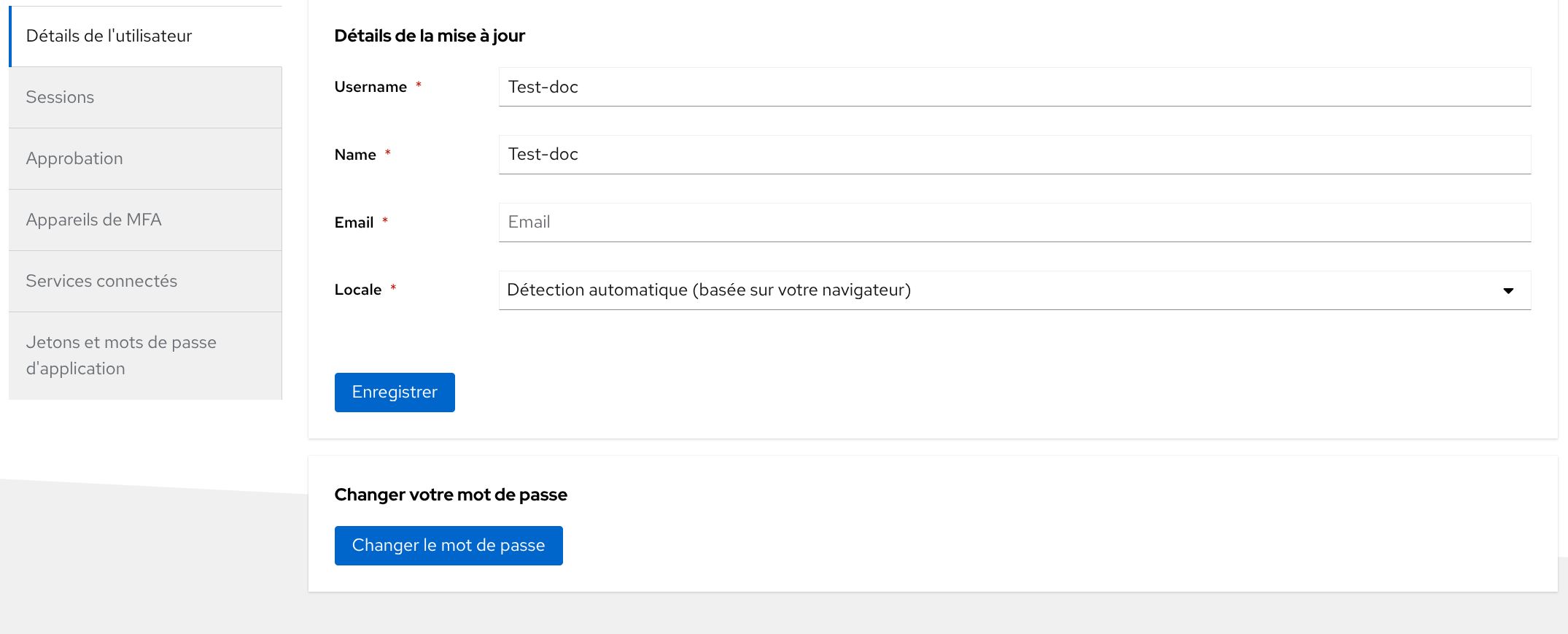Click the red asterisk beside Username
Viewport: 1568px width, 634px height.
[x=419, y=85]
